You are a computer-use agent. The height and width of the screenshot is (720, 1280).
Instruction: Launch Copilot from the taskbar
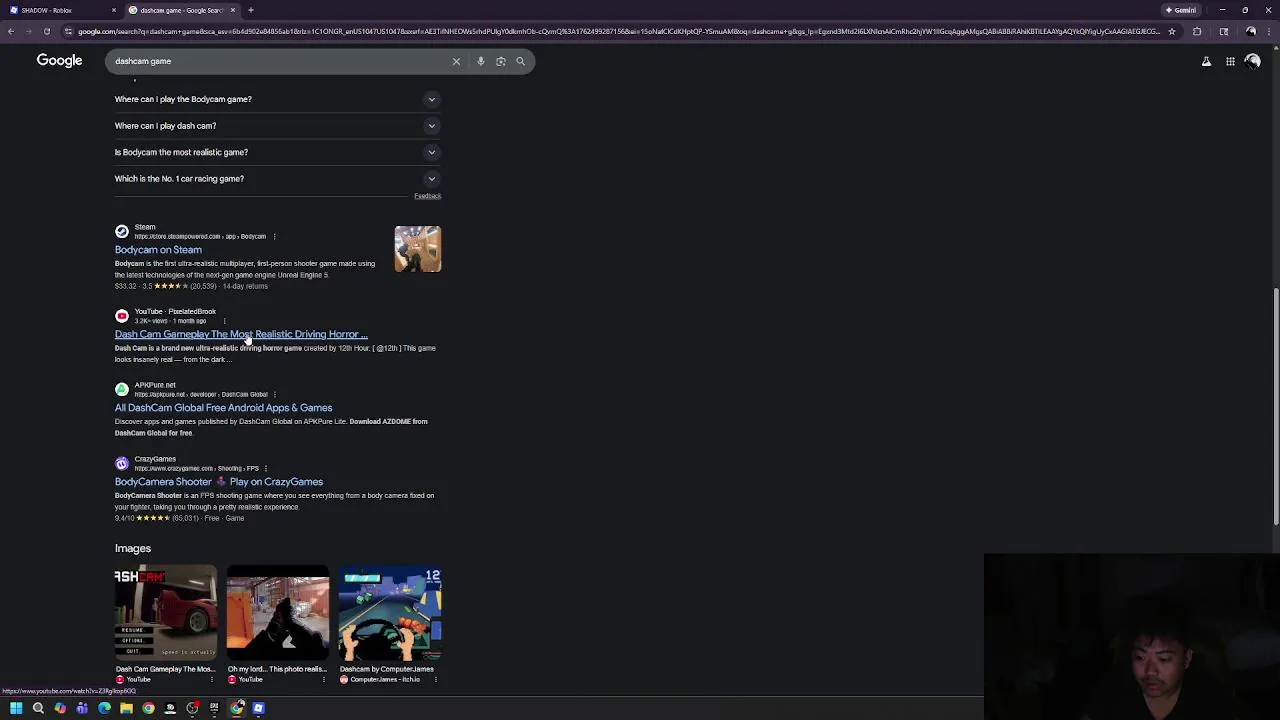click(x=60, y=708)
